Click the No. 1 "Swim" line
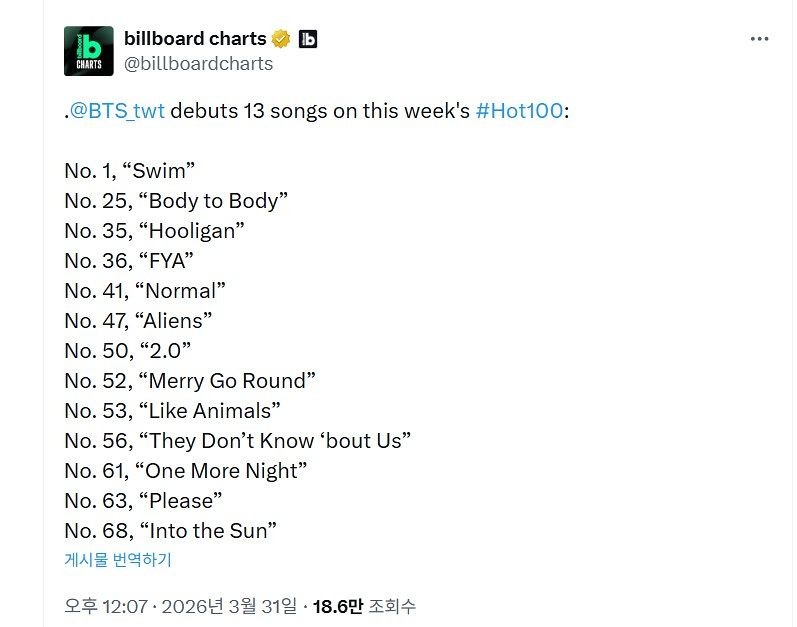 click(x=130, y=171)
